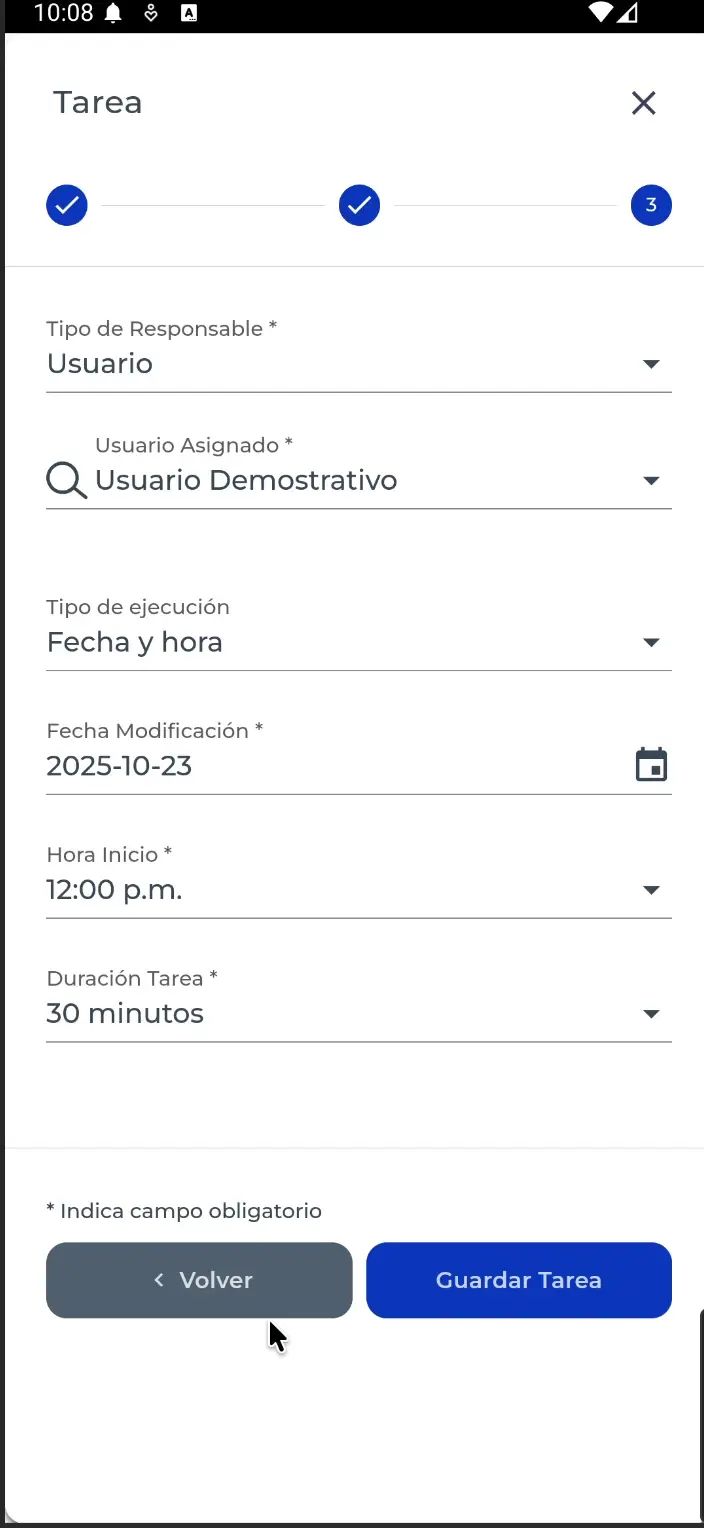This screenshot has width=704, height=1528.
Task: Expand the Usuario Asignado dropdown
Action: coord(651,480)
